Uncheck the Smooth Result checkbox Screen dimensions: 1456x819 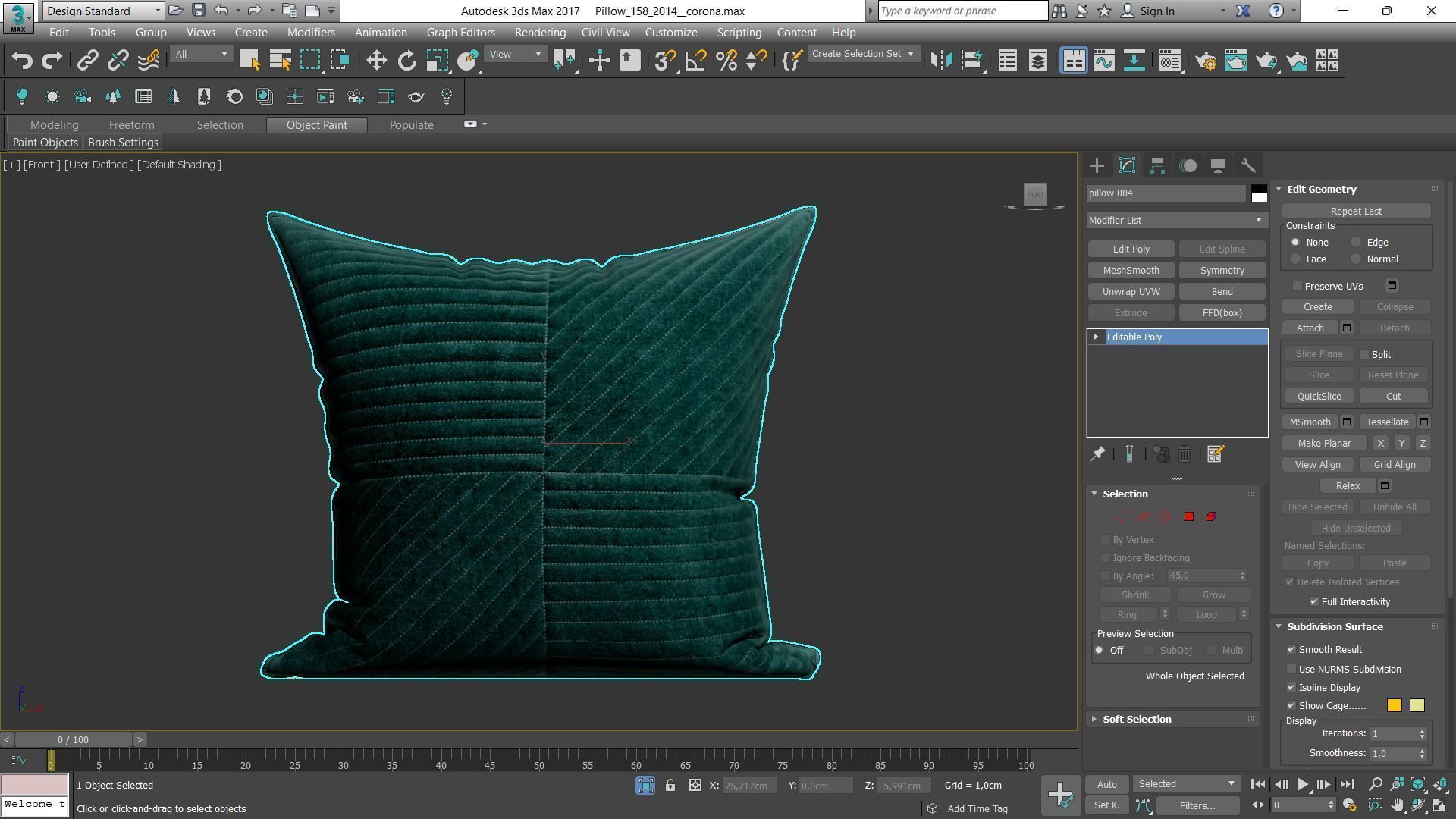point(1291,650)
